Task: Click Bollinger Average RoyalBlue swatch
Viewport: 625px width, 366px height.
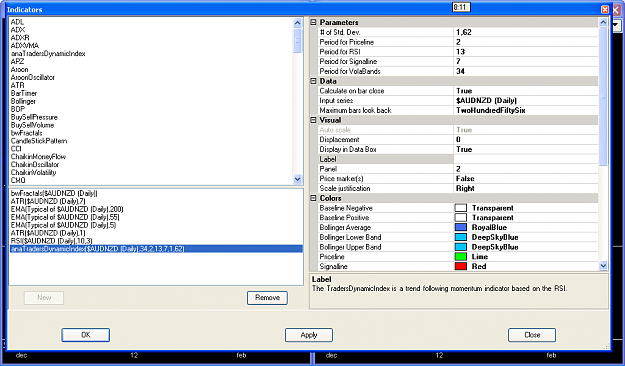Action: click(x=461, y=227)
